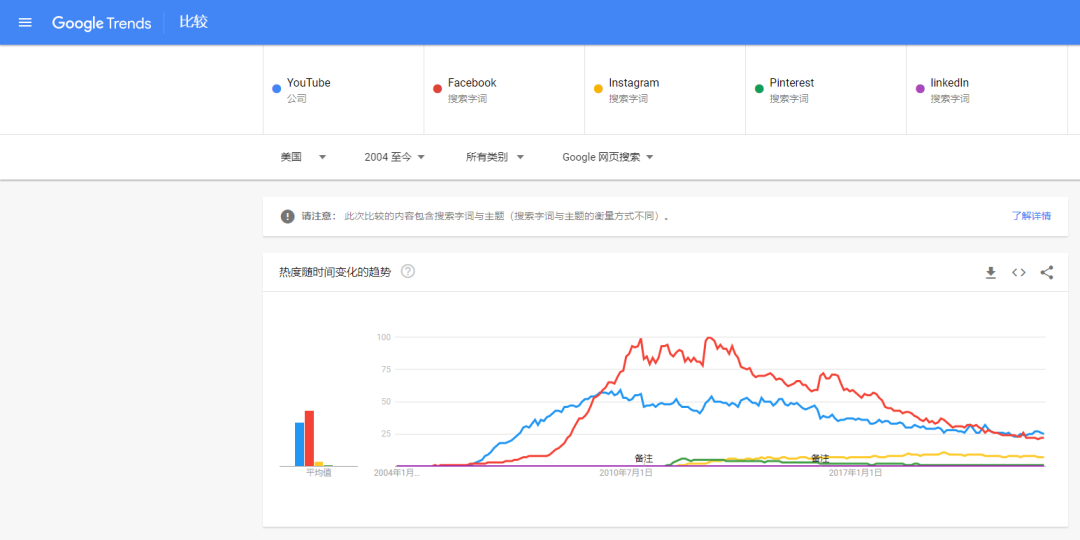Click the 比较 page title

(x=194, y=23)
